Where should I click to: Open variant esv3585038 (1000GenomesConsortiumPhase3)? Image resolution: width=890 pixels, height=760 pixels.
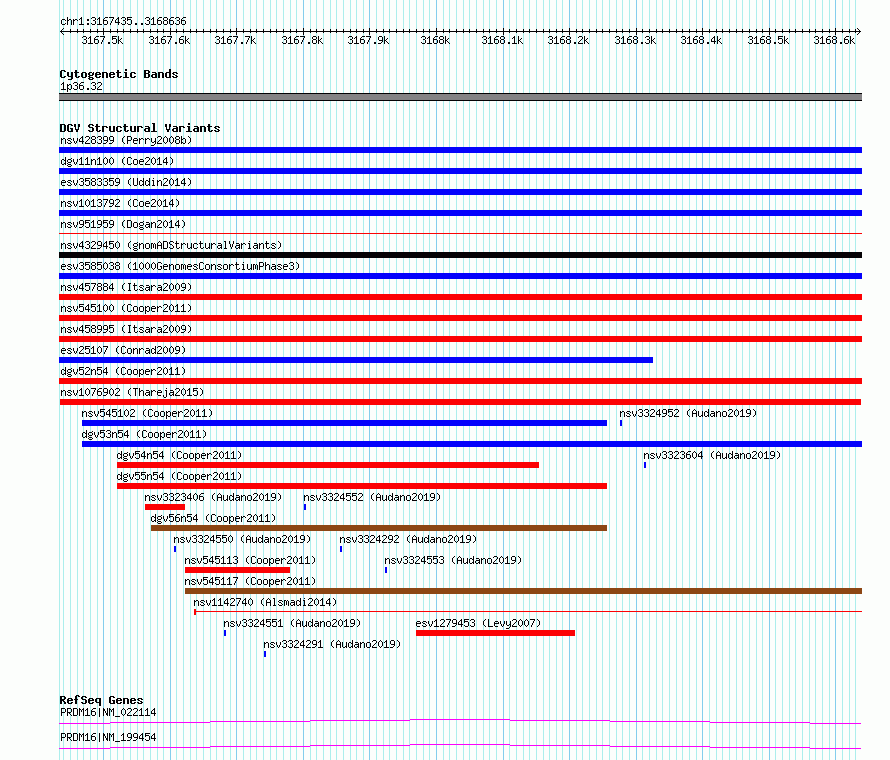[x=180, y=266]
